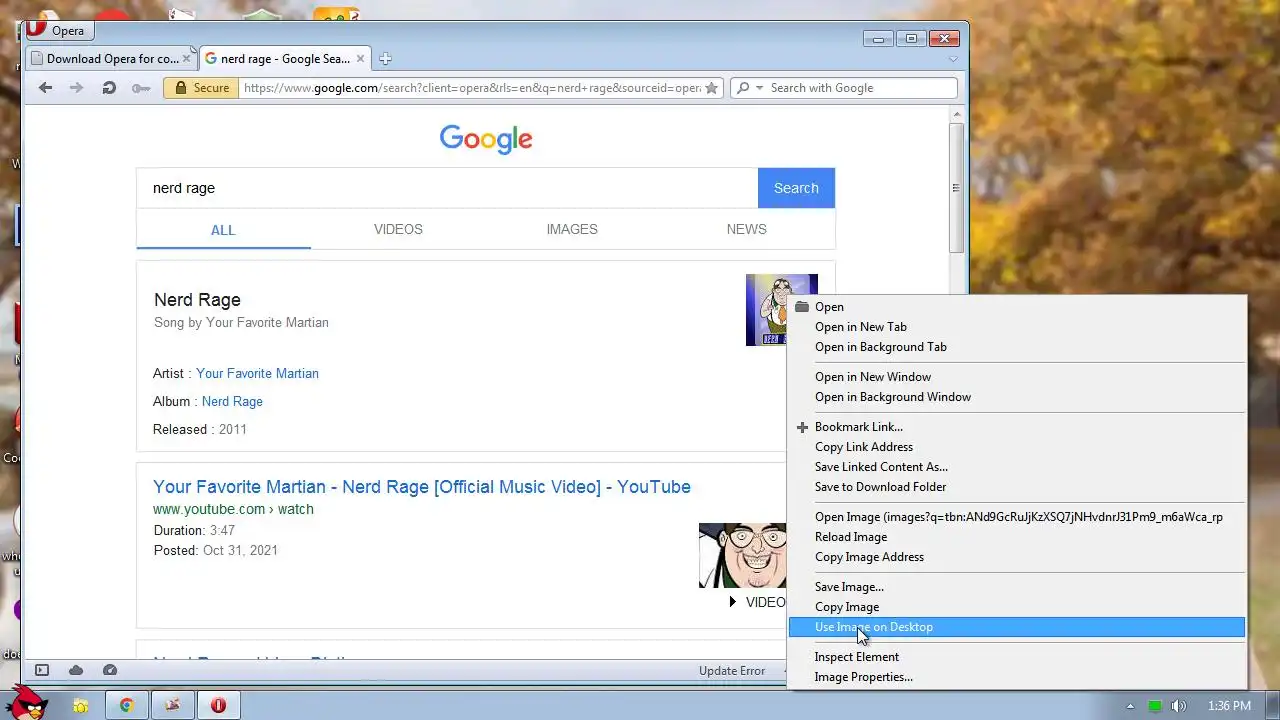Open closed tabs dropdown arrow
This screenshot has height=720, width=1280.
point(953,59)
